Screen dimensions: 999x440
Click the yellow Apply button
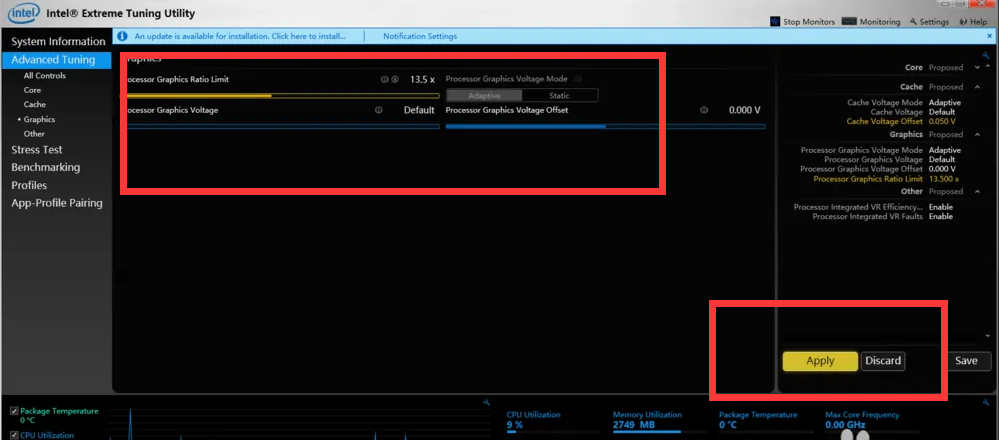820,361
